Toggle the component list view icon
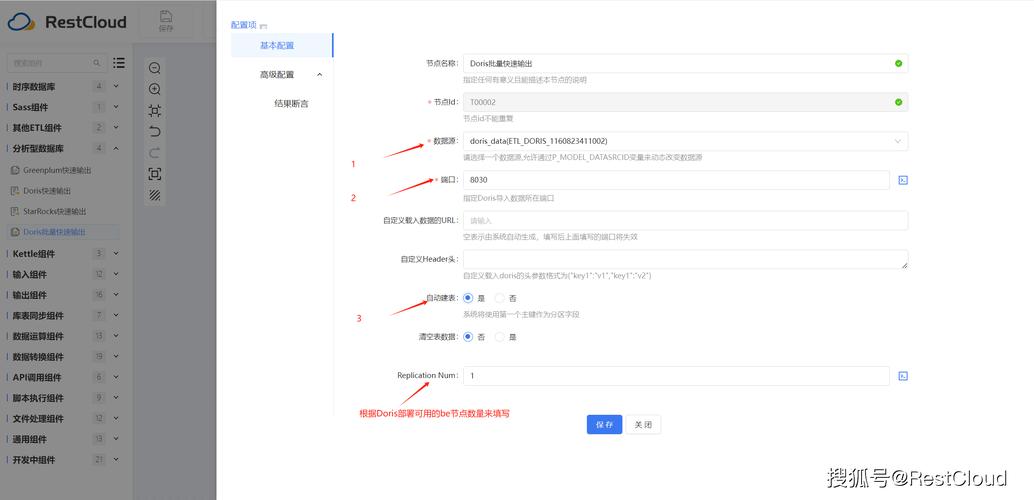 coord(119,63)
